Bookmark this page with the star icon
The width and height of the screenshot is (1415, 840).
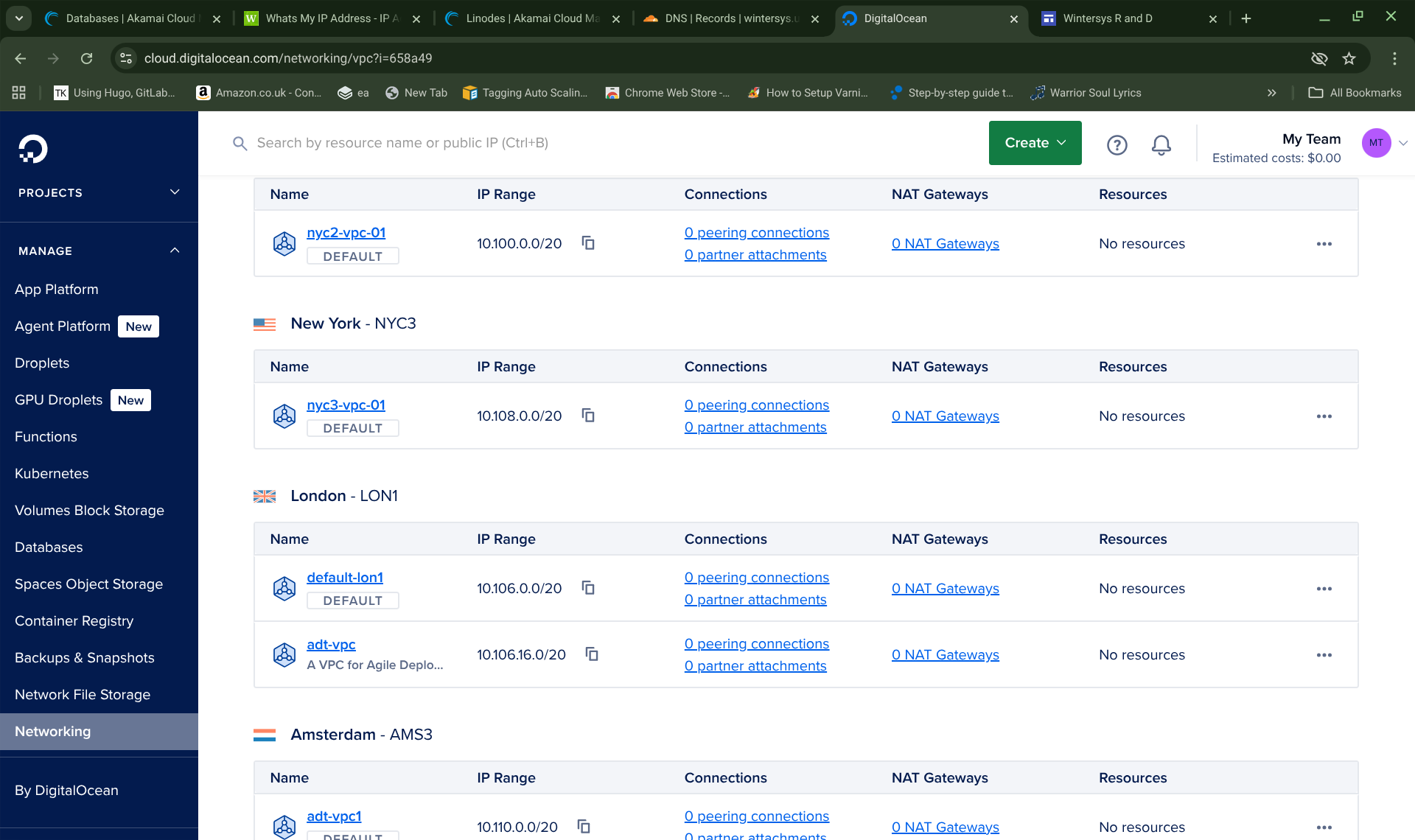click(x=1349, y=58)
